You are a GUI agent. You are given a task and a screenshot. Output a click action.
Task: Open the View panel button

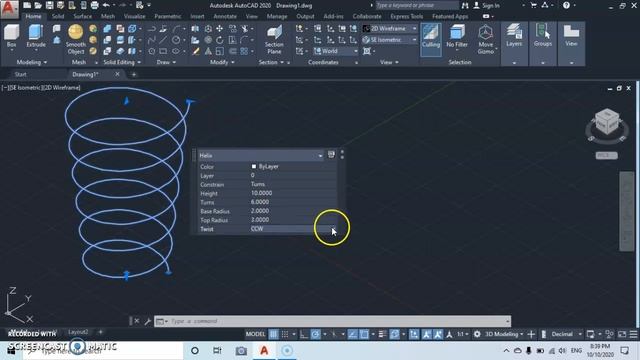[x=571, y=36]
